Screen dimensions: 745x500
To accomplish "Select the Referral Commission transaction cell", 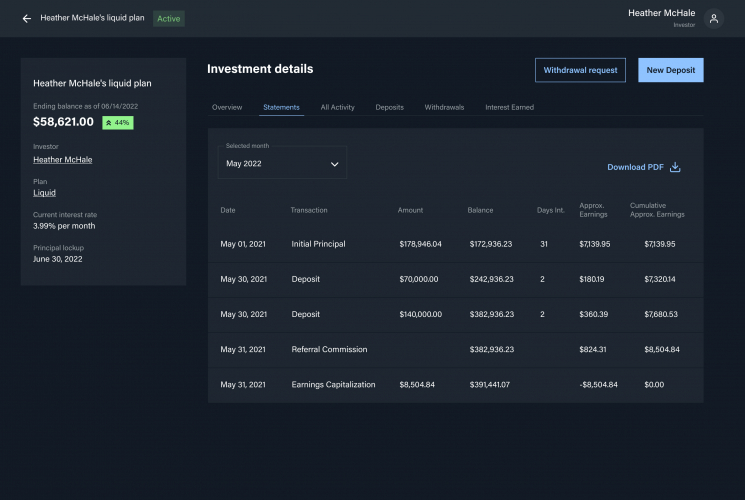I will tap(329, 349).
